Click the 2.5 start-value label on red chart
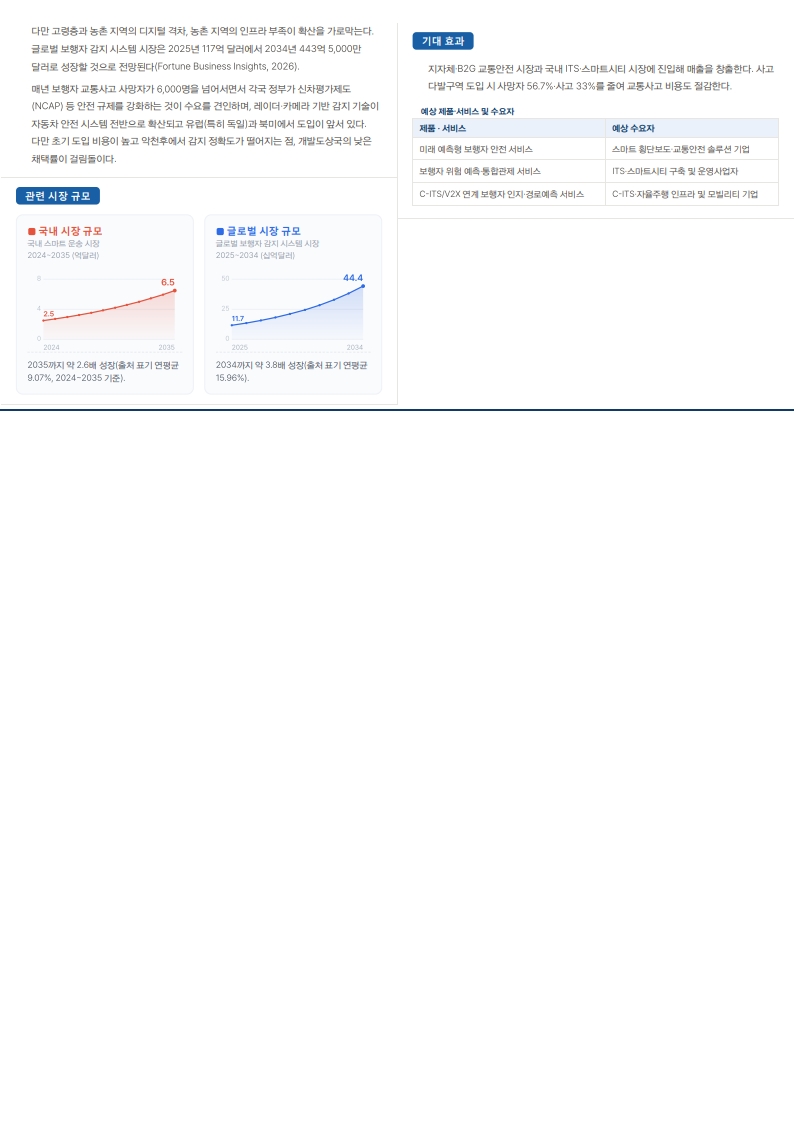794x1122 pixels. pyautogui.click(x=49, y=314)
